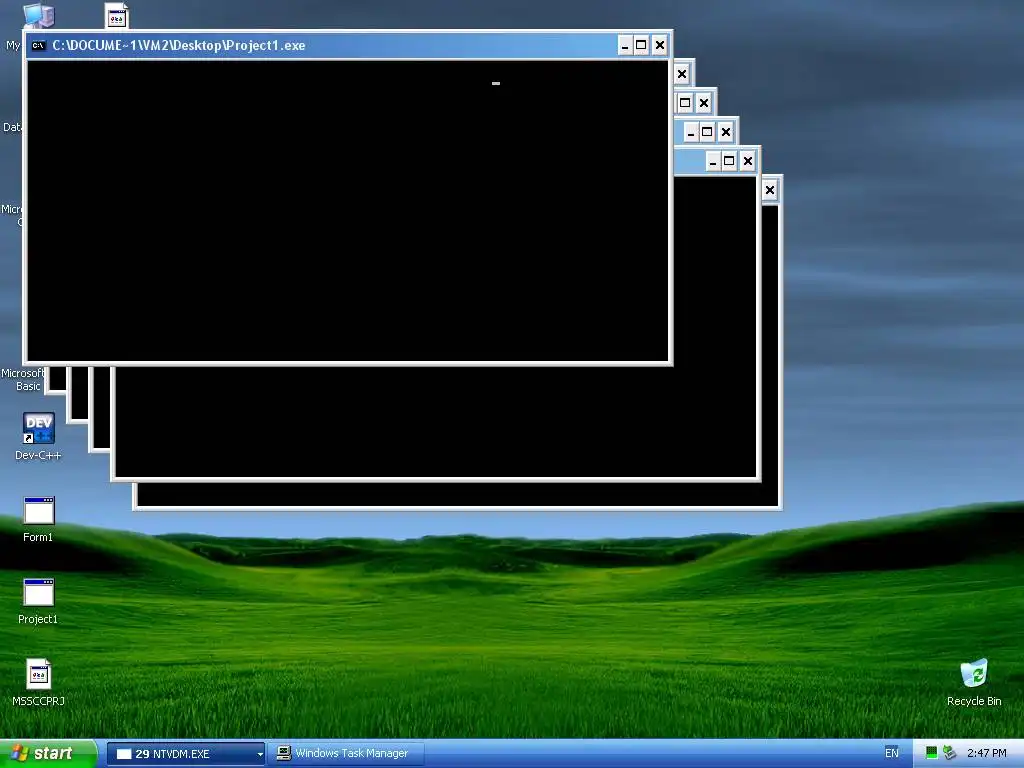Minimize the fifth stacked console window
This screenshot has width=1024, height=768.
(x=713, y=161)
